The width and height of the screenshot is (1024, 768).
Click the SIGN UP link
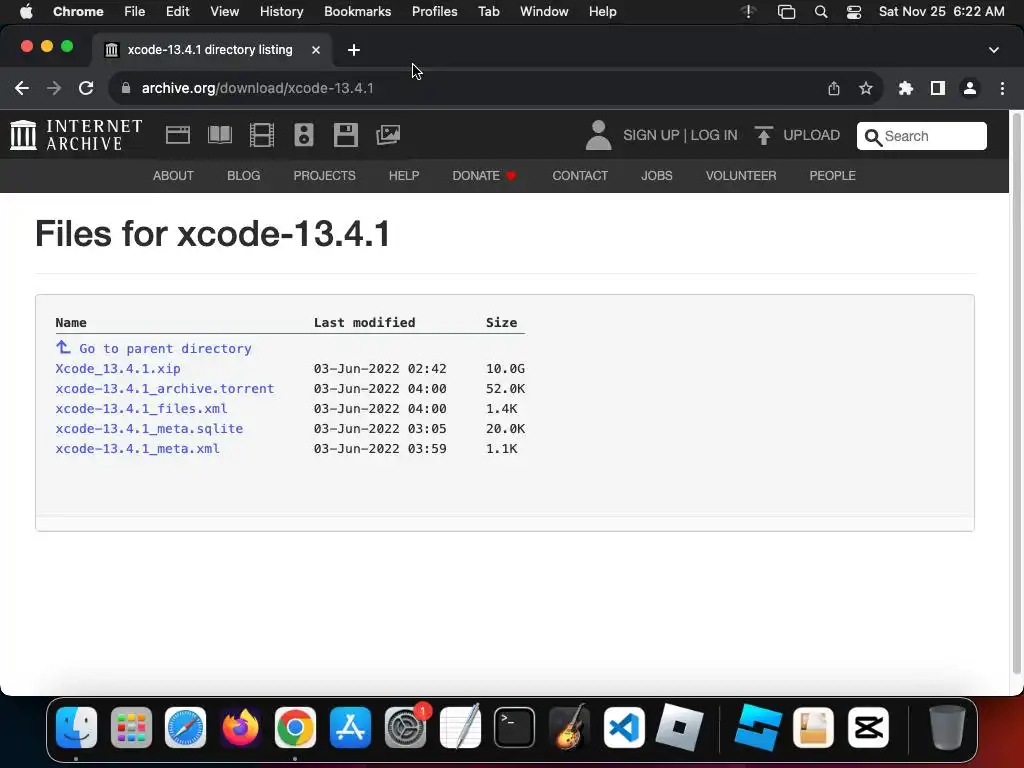click(x=651, y=135)
